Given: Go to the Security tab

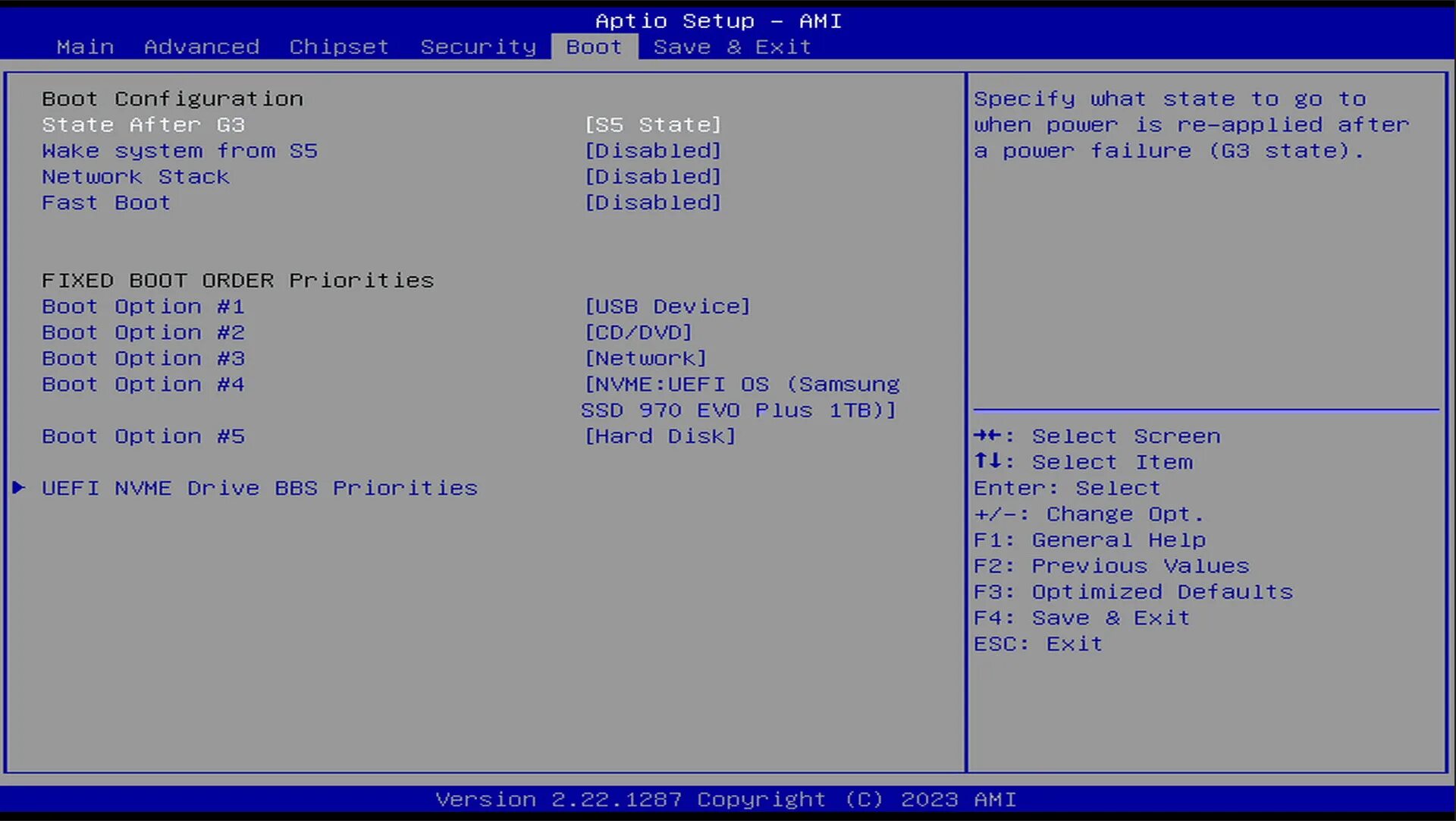Looking at the screenshot, I should click(x=478, y=47).
